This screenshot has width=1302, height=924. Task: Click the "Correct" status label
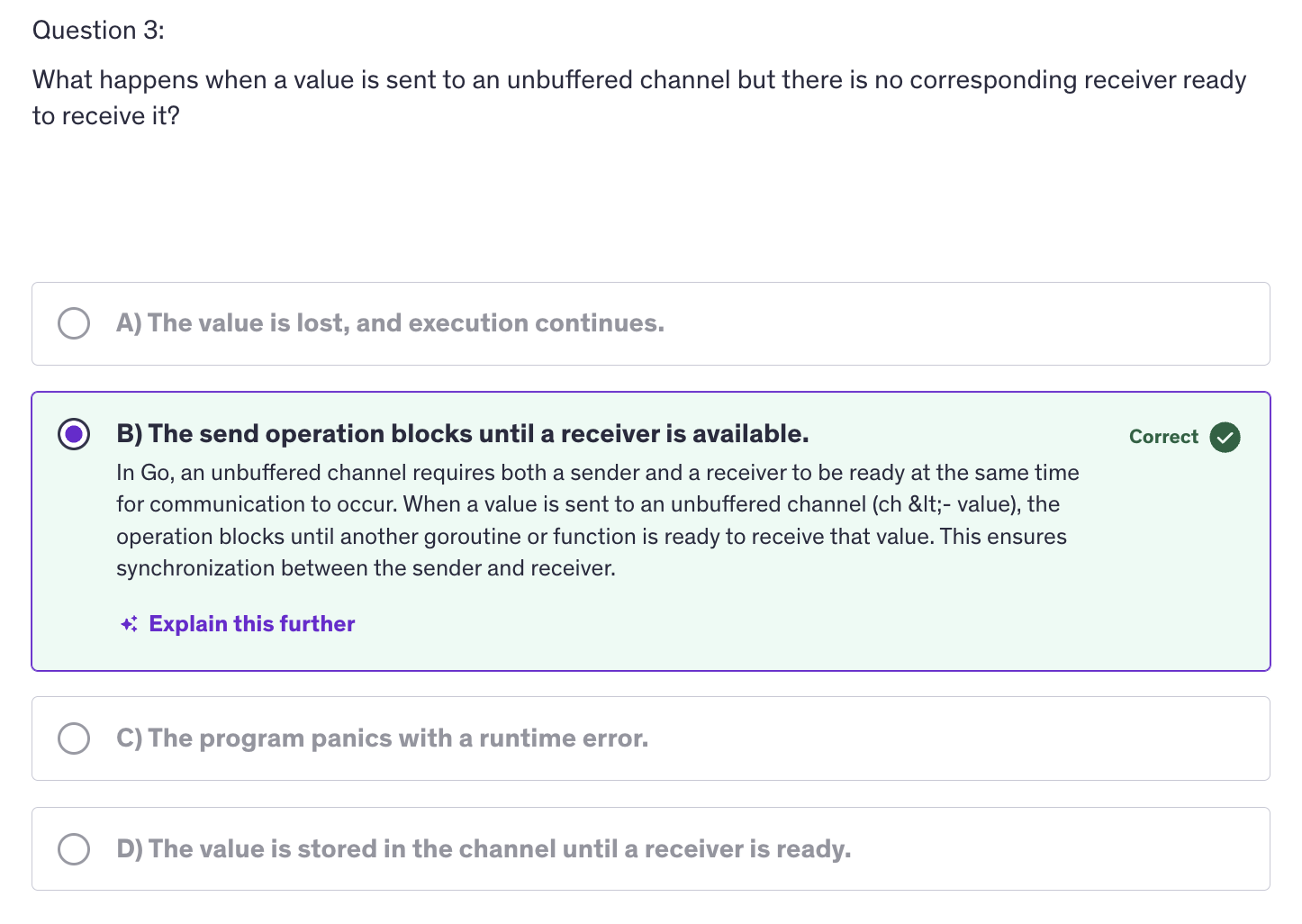[x=1163, y=437]
